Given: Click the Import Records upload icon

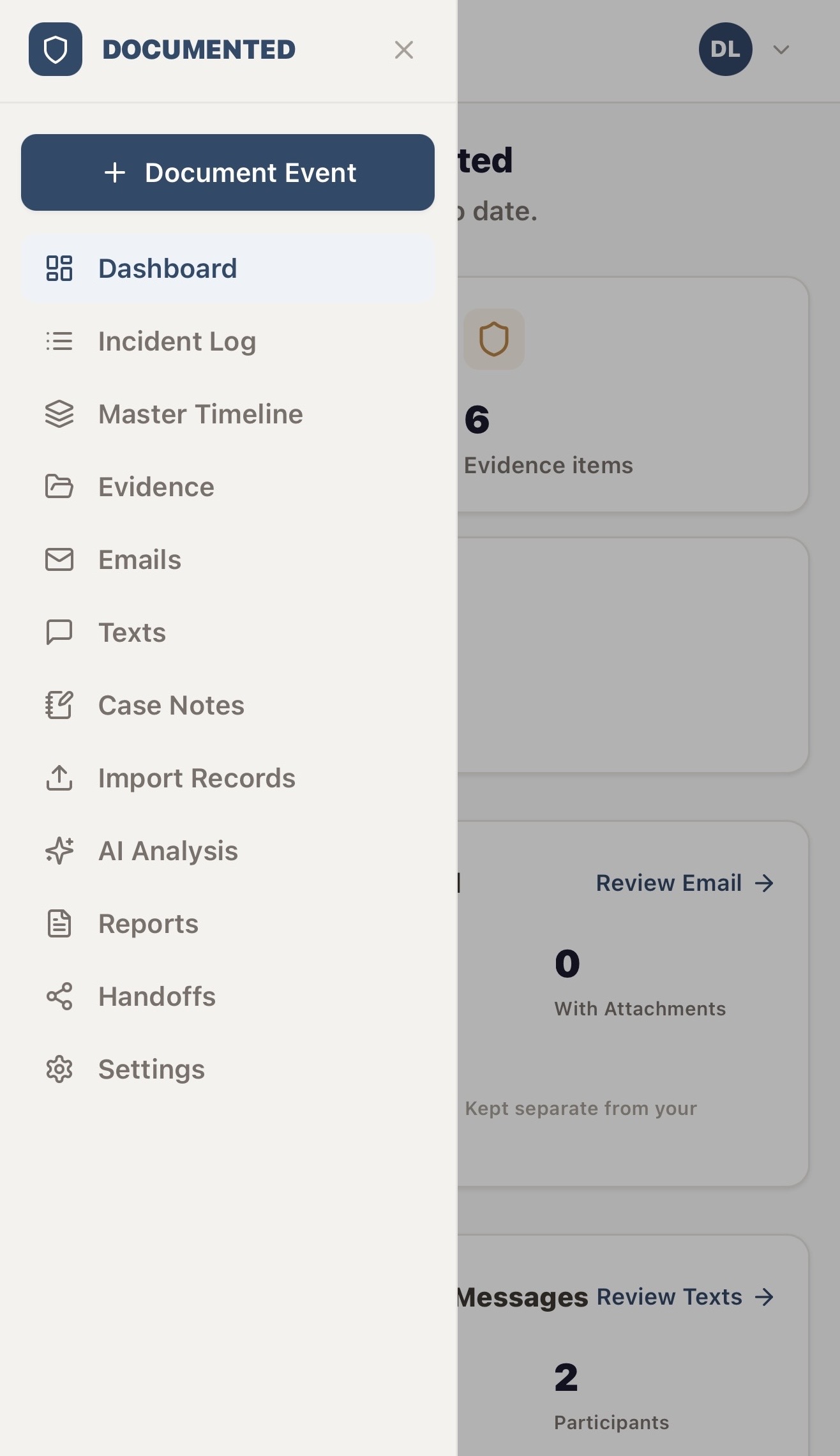Looking at the screenshot, I should pos(59,778).
